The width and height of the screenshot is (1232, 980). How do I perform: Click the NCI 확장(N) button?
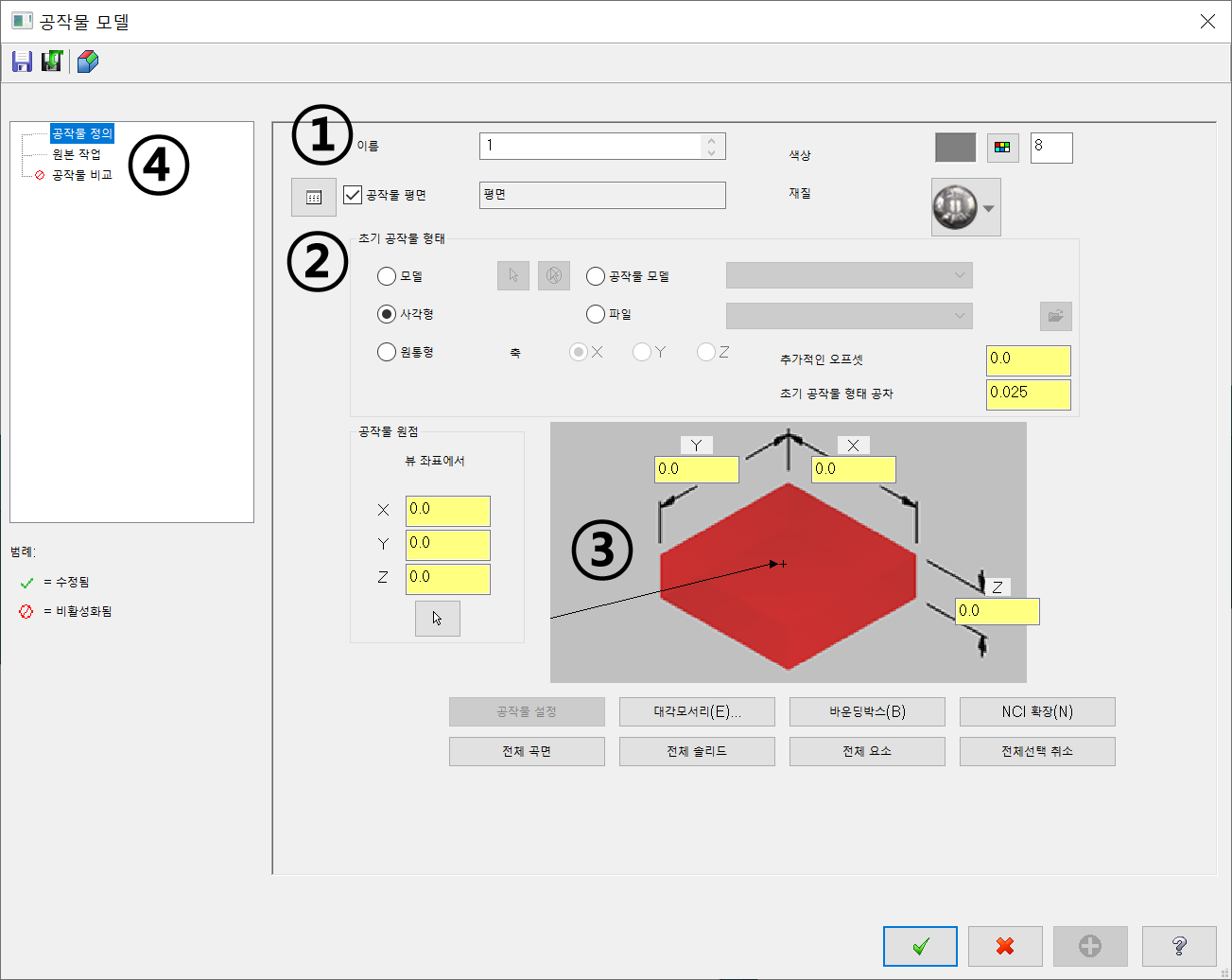(1037, 711)
